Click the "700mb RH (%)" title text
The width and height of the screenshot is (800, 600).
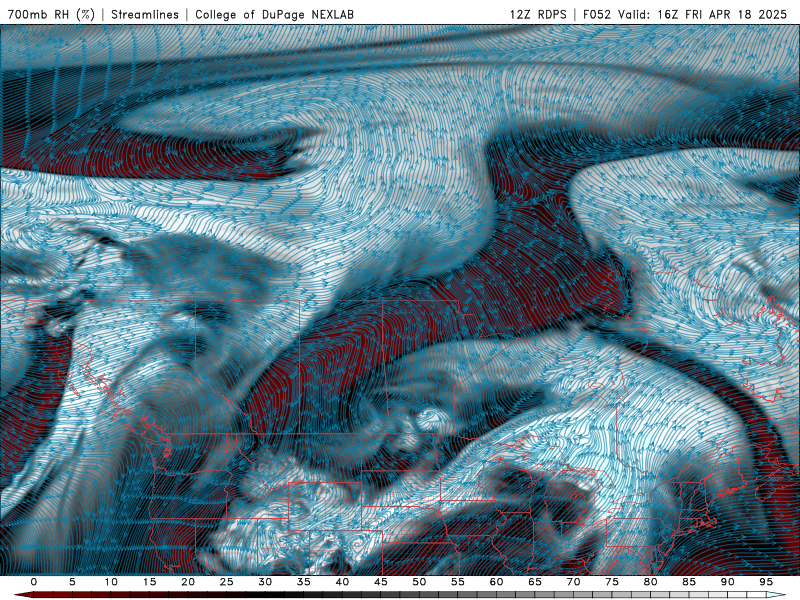(51, 14)
